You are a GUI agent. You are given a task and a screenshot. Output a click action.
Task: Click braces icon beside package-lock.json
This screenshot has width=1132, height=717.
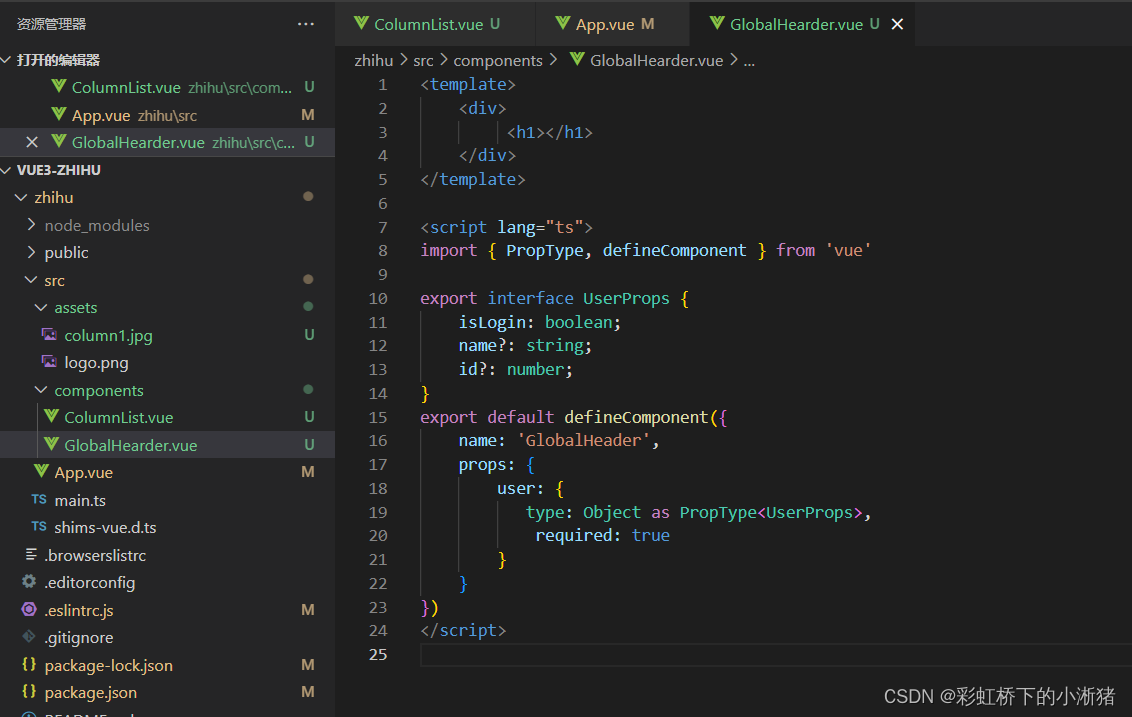[29, 664]
